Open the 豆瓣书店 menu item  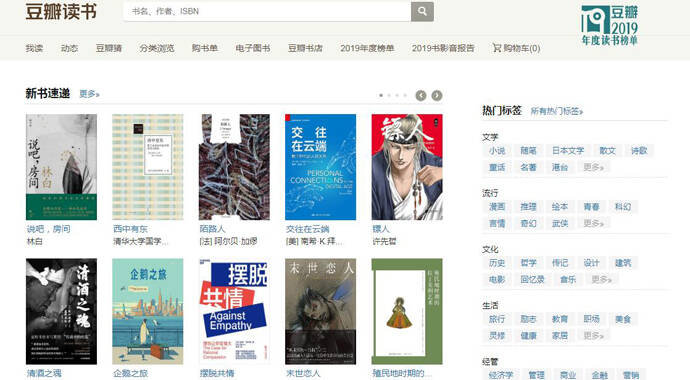(305, 48)
